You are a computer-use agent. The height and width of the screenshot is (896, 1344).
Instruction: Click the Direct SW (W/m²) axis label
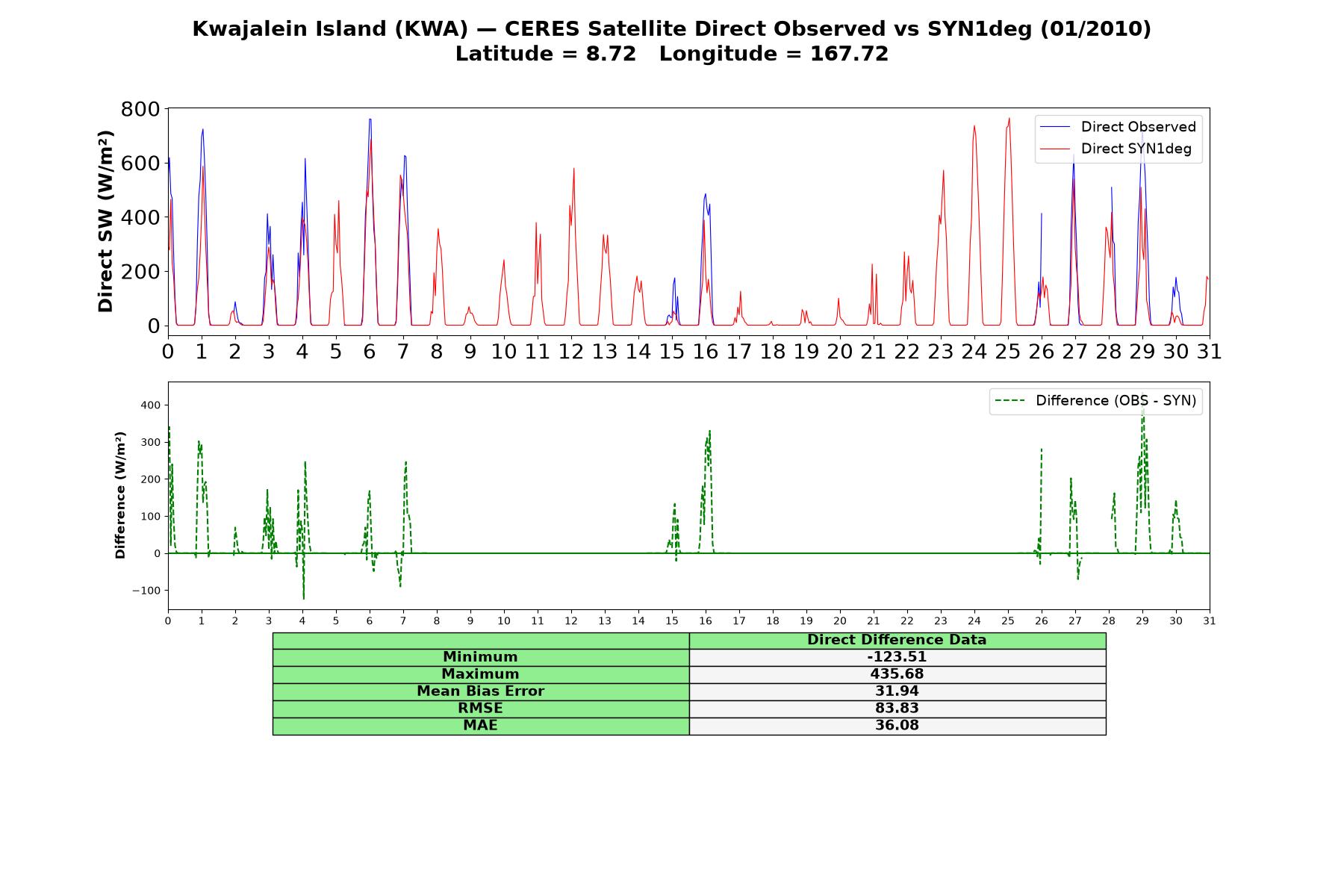coord(105,221)
